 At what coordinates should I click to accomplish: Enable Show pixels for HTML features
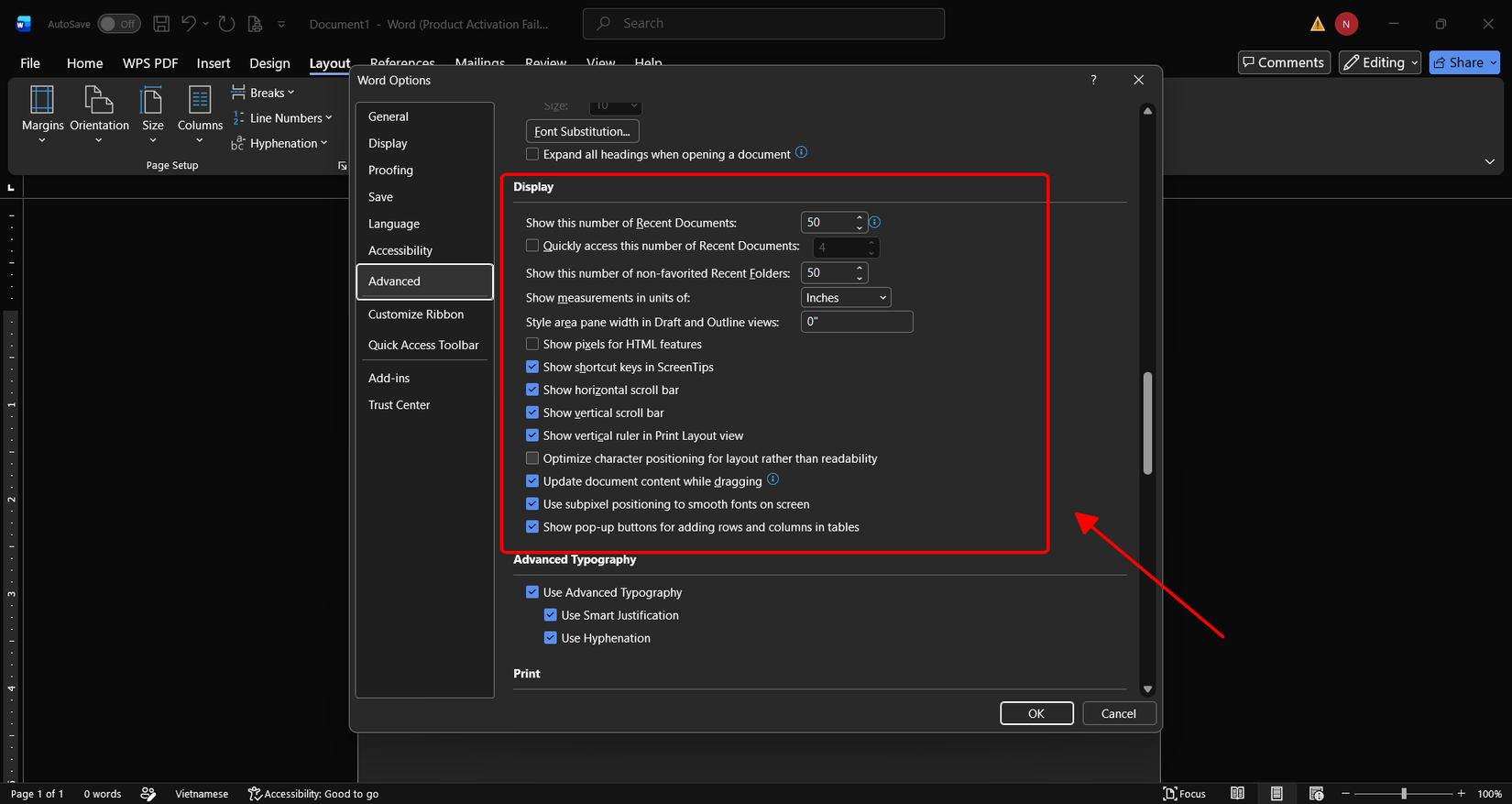pos(532,344)
